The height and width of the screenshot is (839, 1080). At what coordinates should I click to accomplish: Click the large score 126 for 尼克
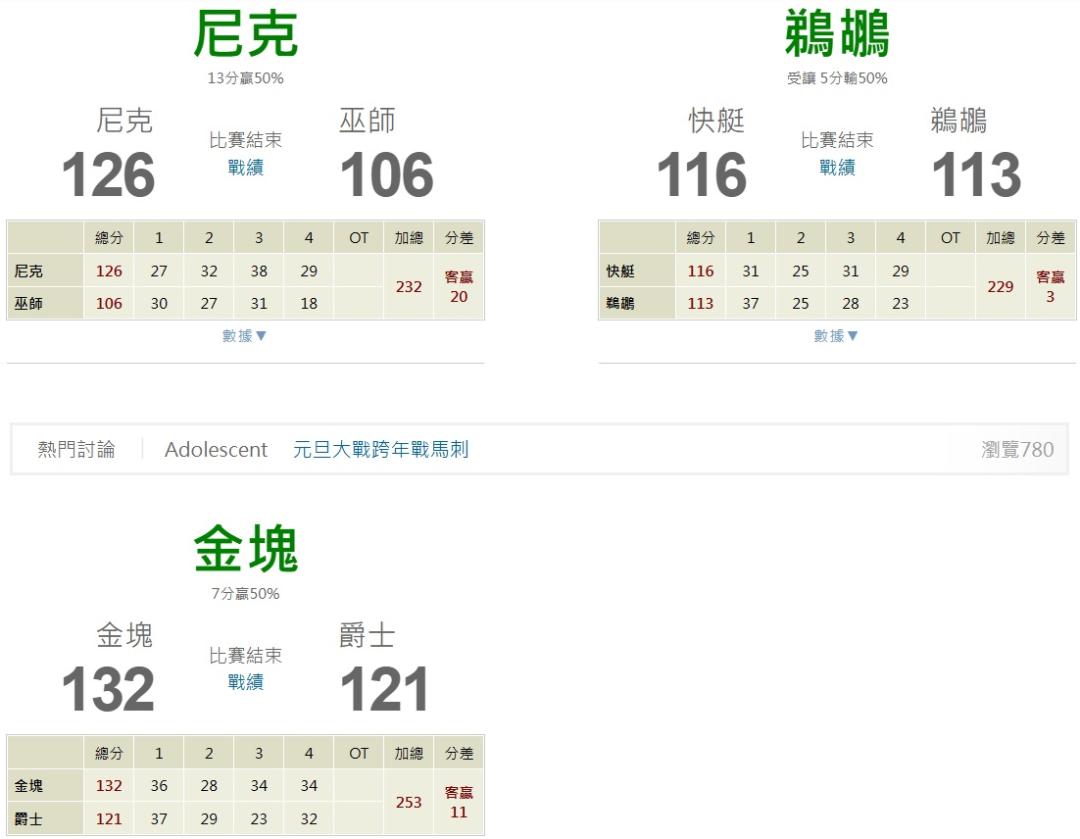click(108, 174)
